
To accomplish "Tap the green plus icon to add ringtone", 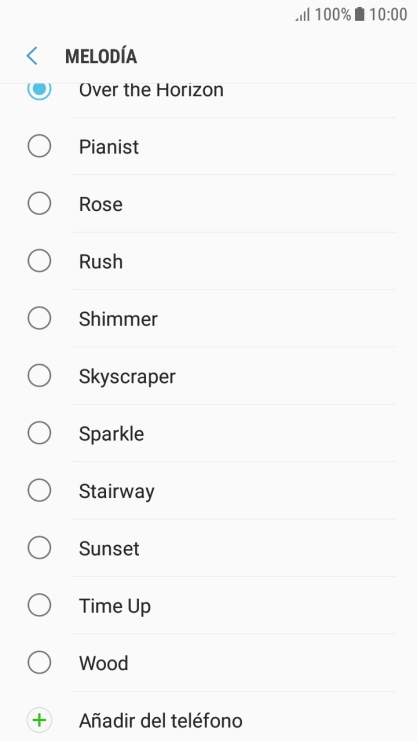I will tap(39, 720).
